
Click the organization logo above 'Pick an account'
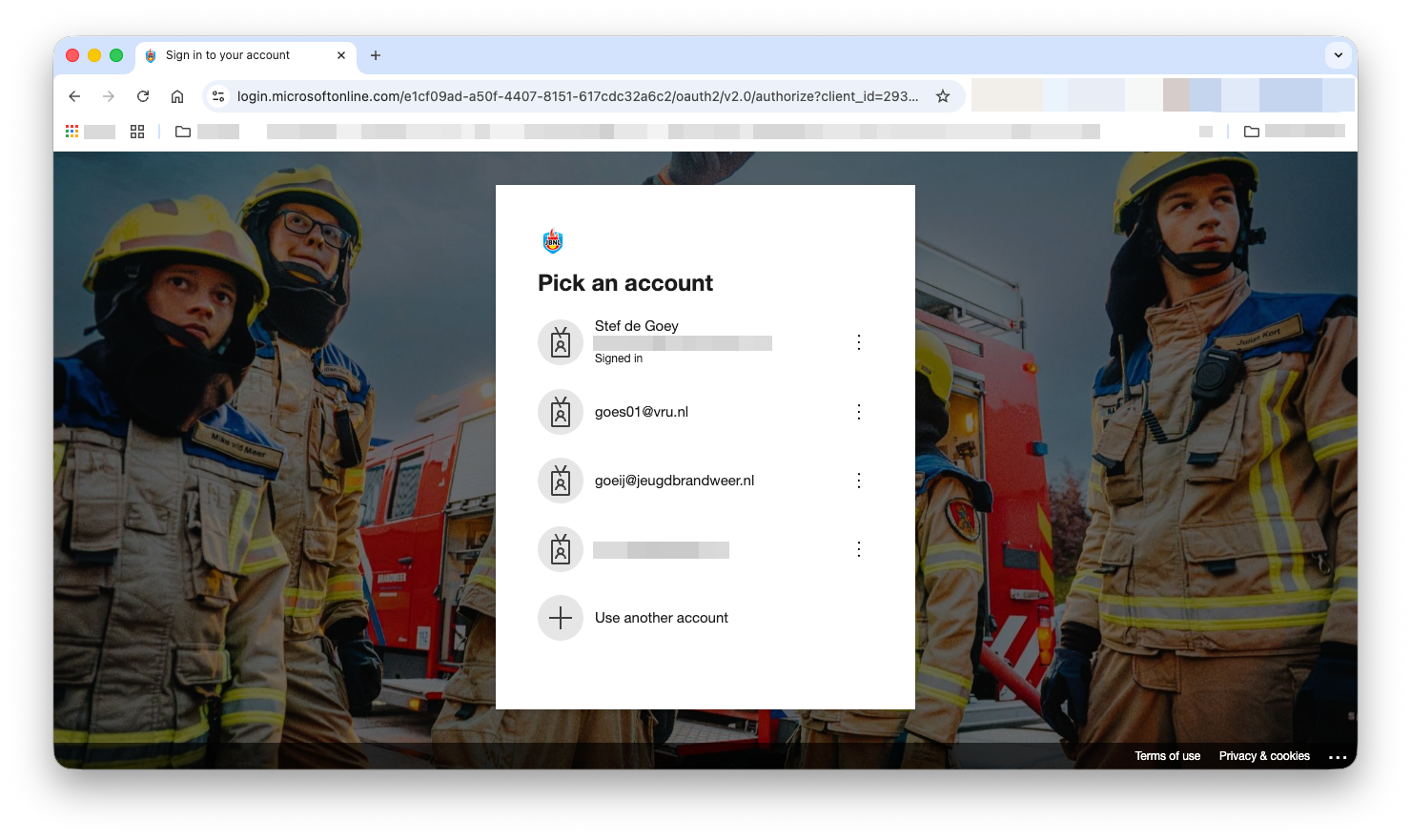click(x=553, y=241)
